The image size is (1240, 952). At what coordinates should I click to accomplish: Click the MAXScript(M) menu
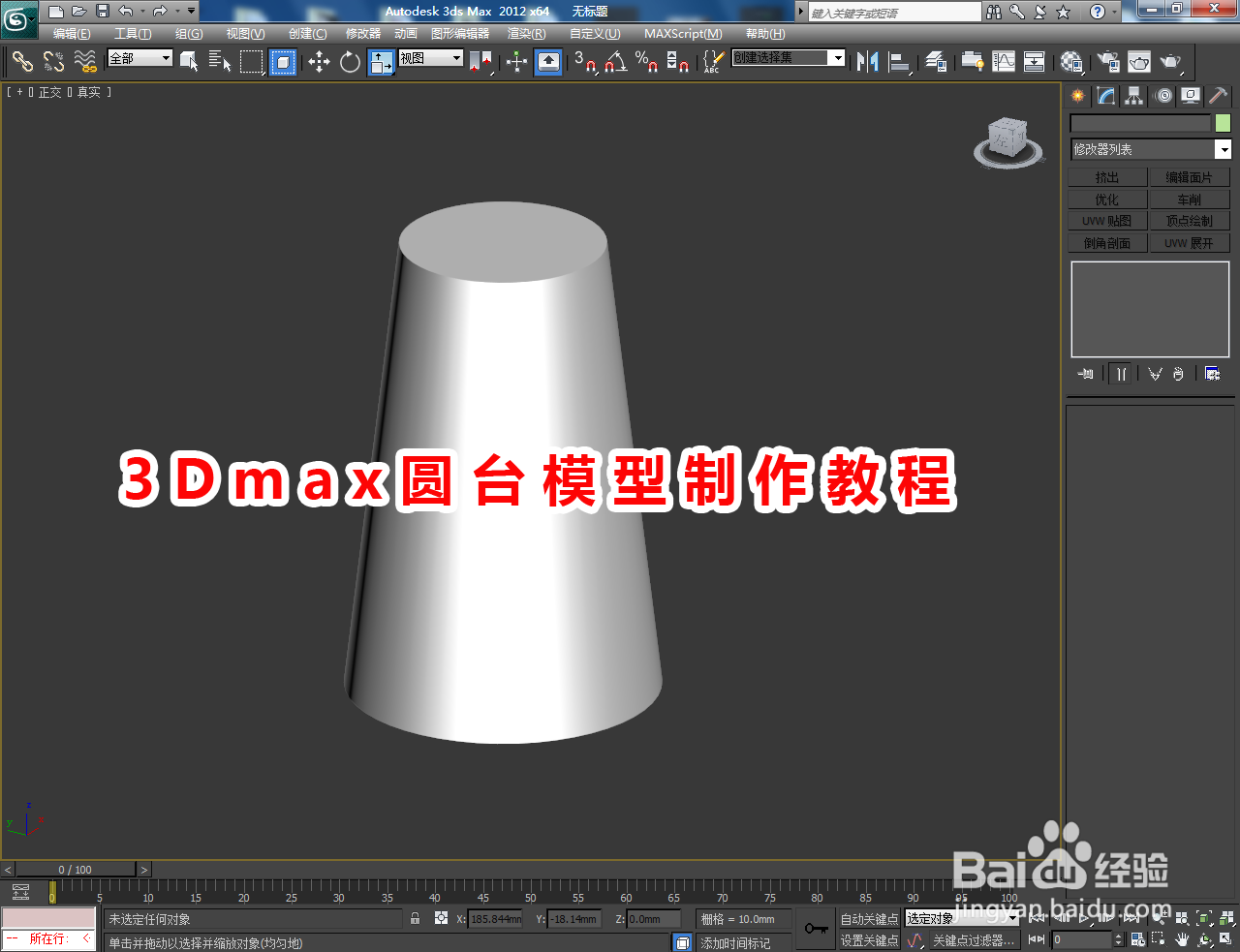682,33
